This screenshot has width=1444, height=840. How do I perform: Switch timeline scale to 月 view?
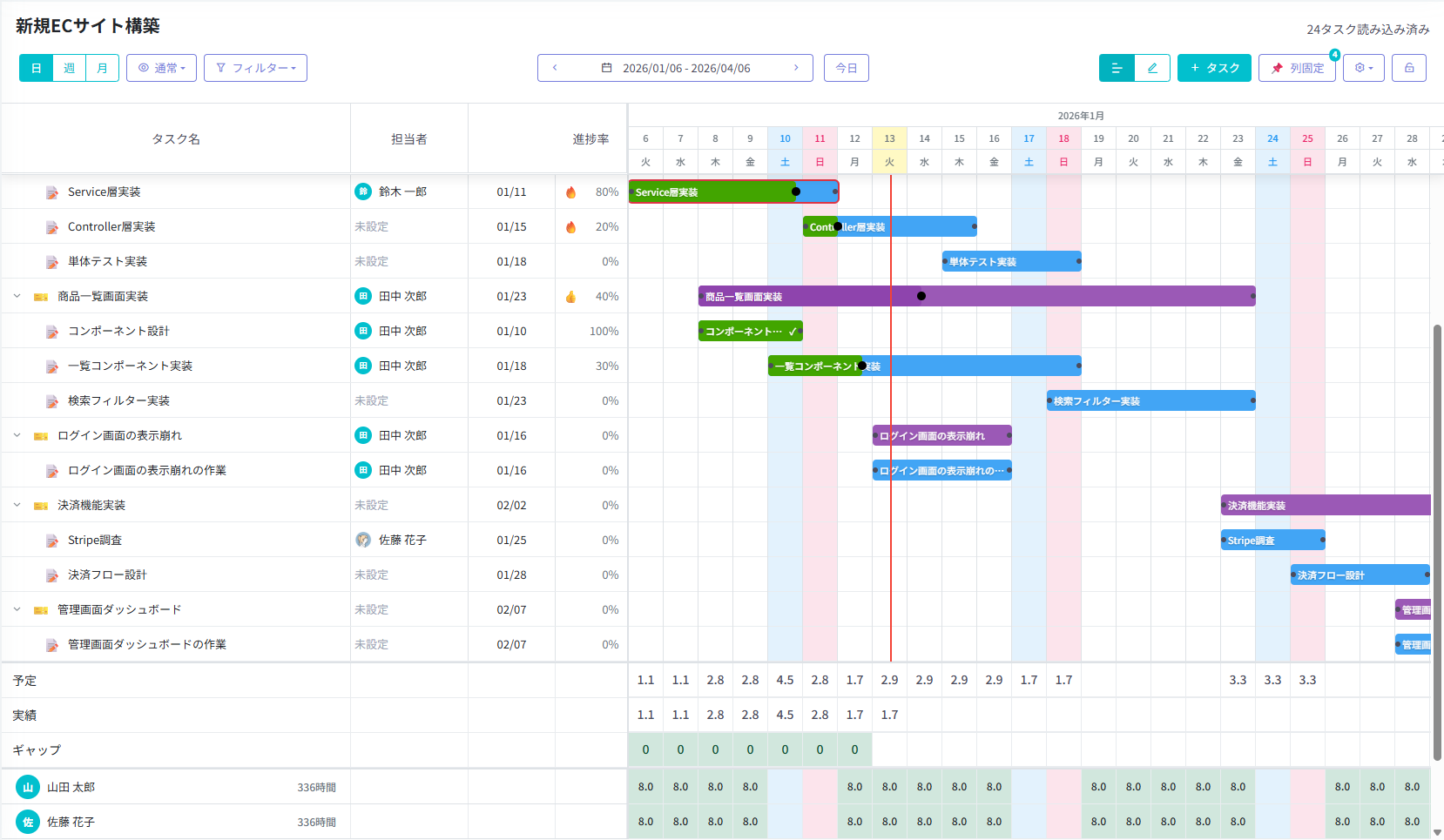point(103,68)
